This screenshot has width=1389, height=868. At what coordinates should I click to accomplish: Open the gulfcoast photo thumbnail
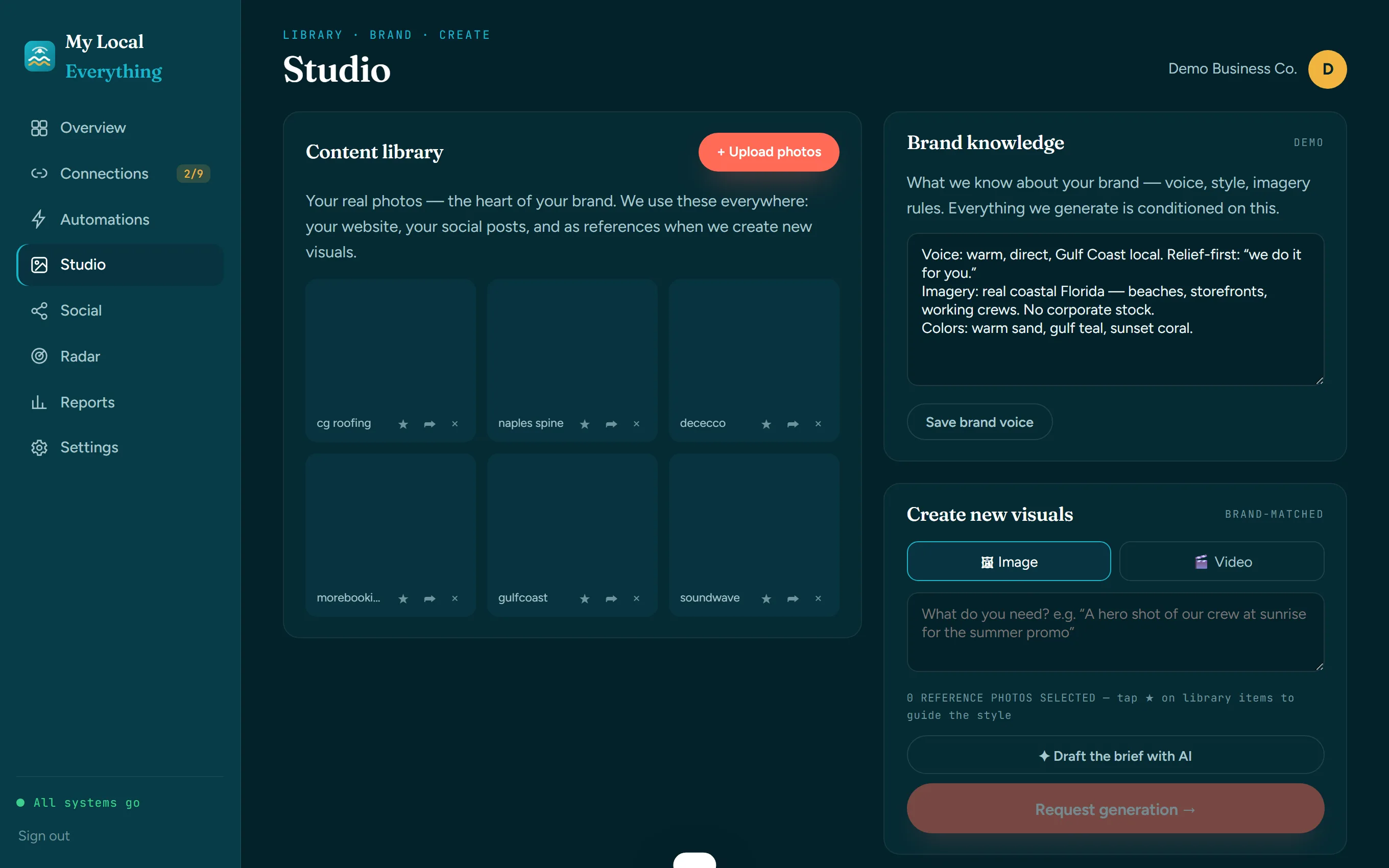point(572,518)
